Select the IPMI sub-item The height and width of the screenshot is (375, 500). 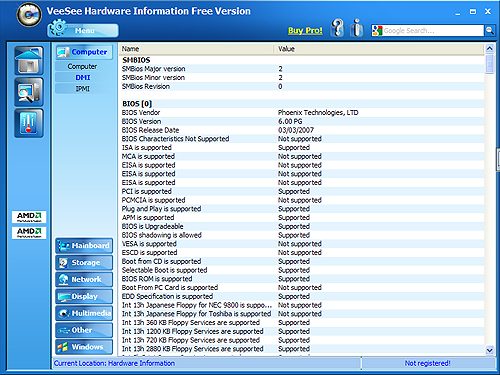[83, 89]
